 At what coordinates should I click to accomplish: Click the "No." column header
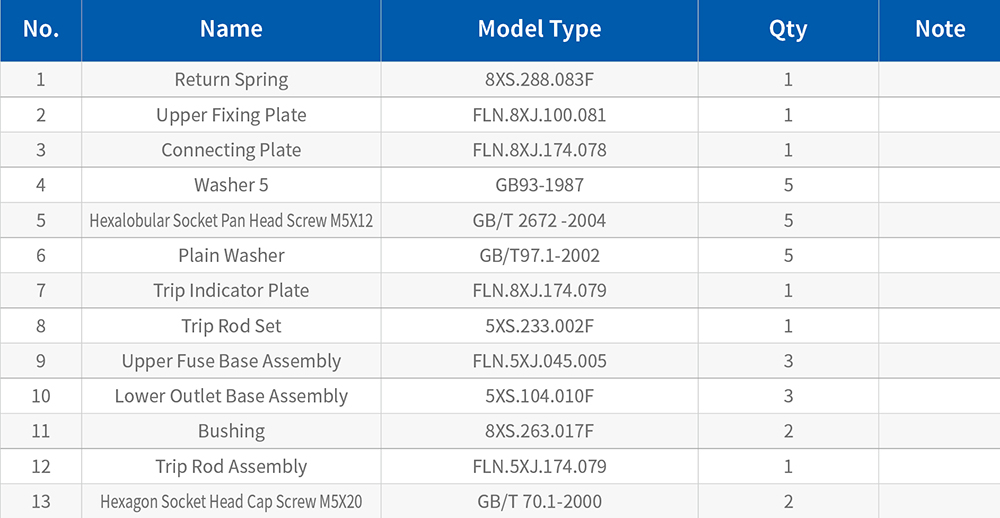point(41,29)
